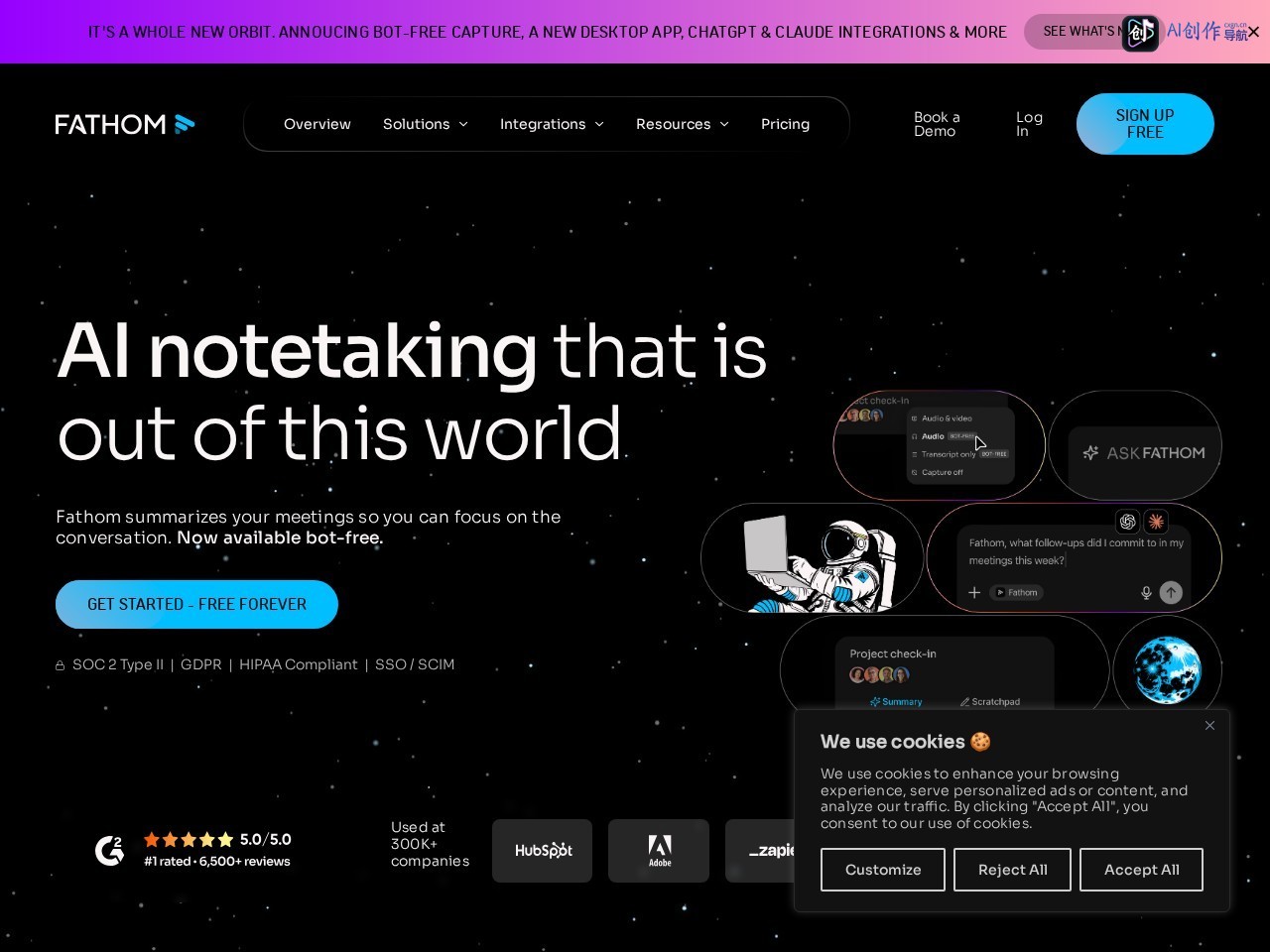Click the Fathom chip in the prompt

click(1017, 592)
